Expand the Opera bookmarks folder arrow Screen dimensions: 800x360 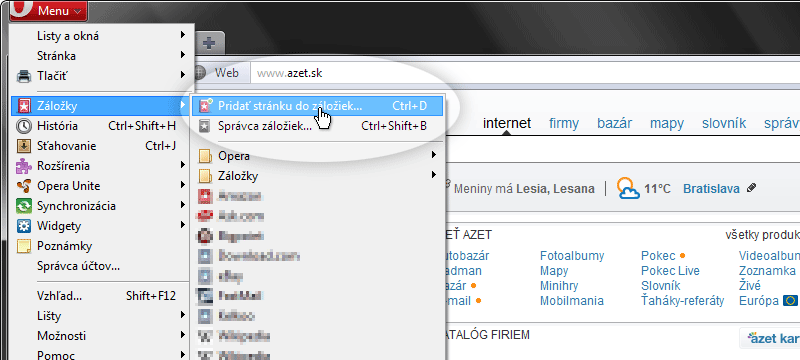pyautogui.click(x=434, y=155)
